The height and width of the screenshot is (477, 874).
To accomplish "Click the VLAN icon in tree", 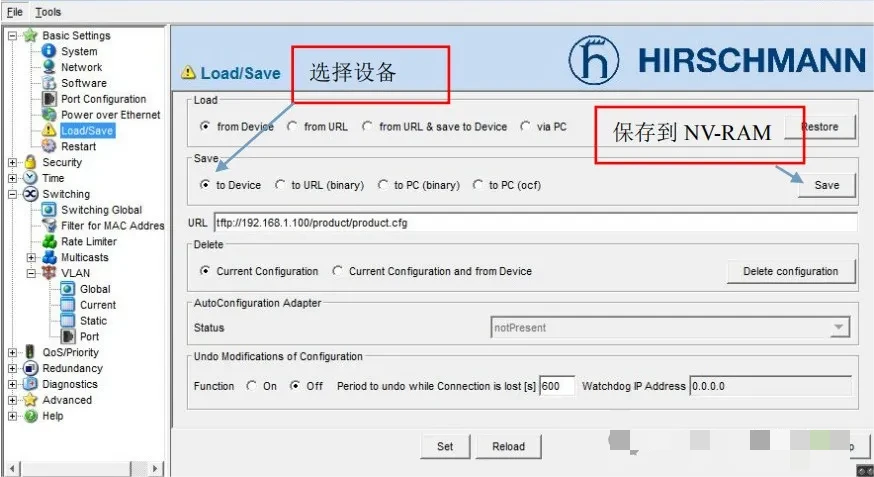I will tap(49, 273).
